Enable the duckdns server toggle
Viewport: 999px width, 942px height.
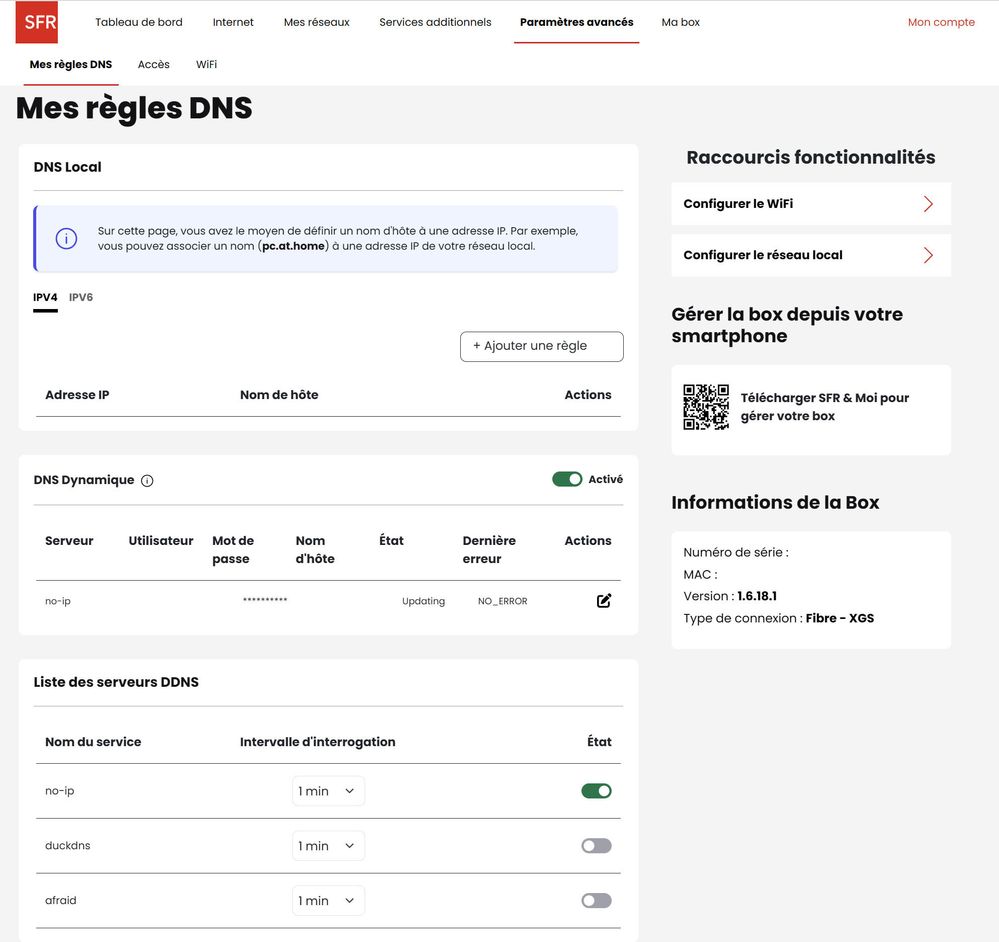click(x=596, y=846)
